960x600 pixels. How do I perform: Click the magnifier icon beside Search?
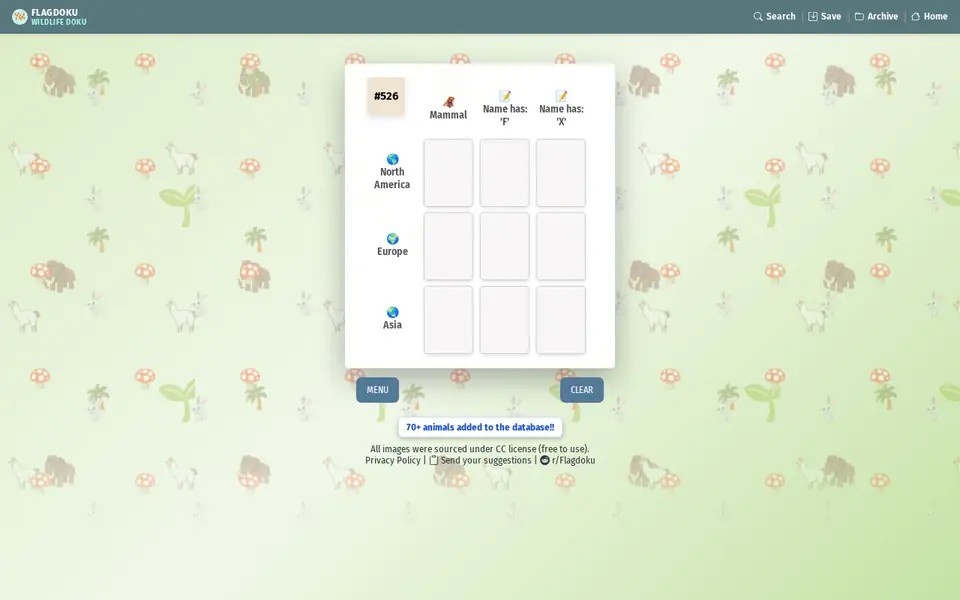click(x=758, y=17)
